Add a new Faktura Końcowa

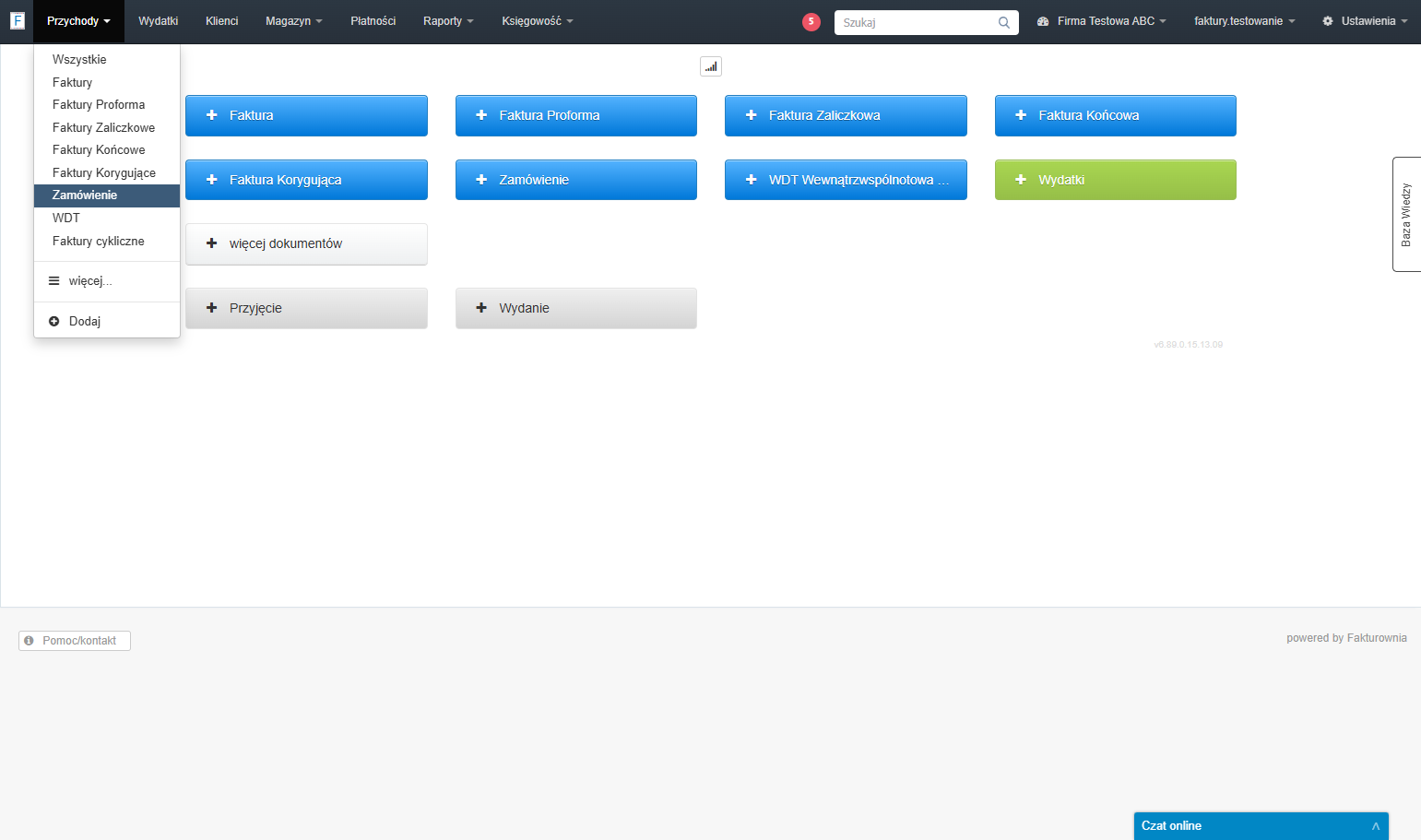(x=1116, y=115)
